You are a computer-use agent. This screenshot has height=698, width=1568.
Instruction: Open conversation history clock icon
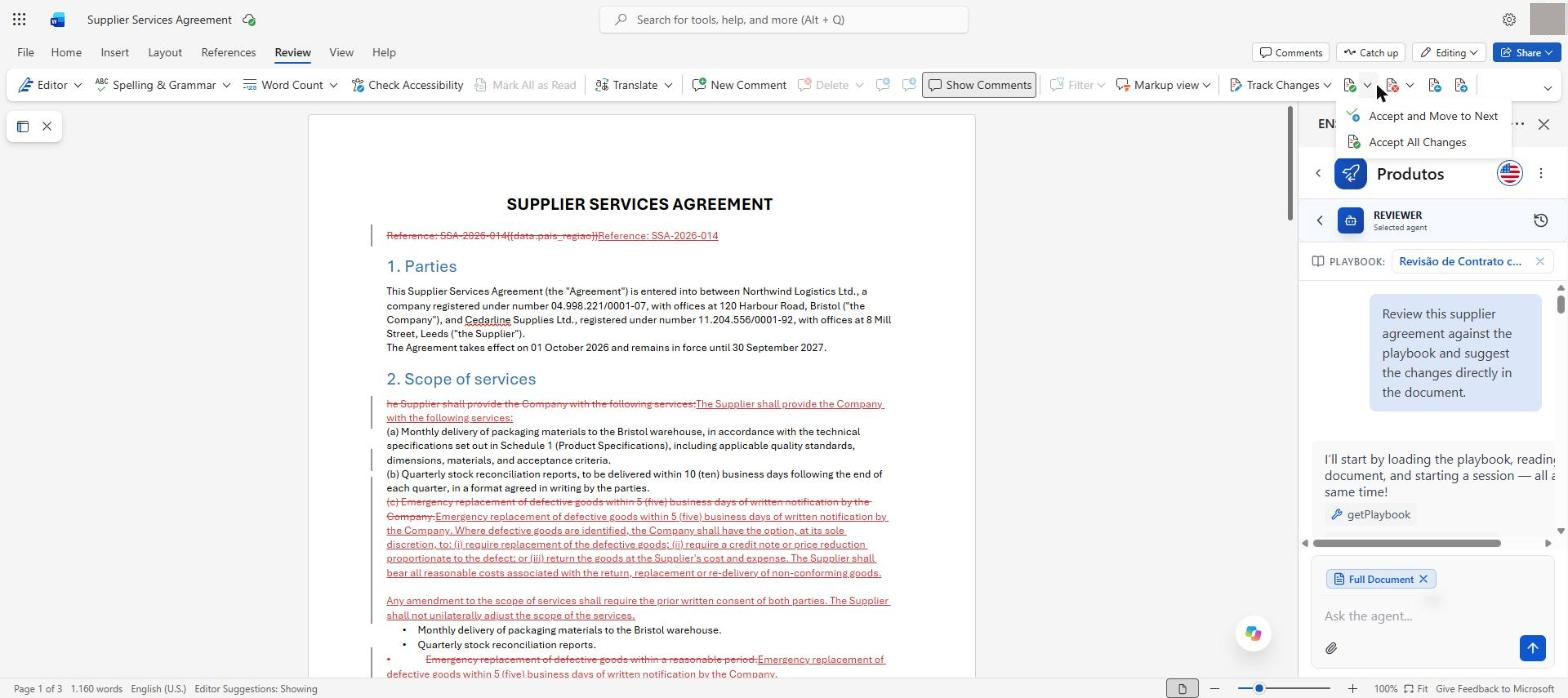(x=1541, y=220)
